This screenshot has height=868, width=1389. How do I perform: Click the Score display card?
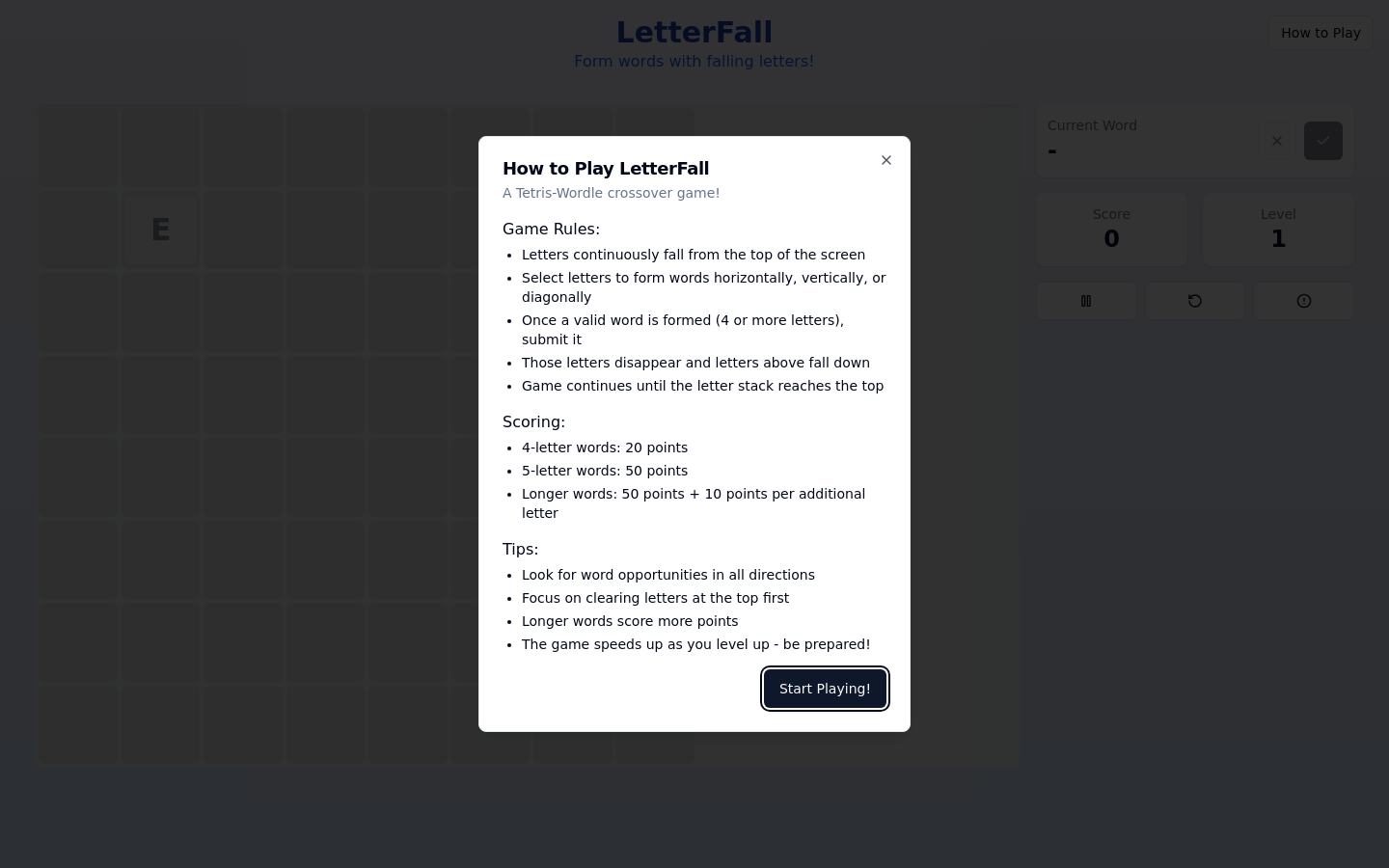(x=1112, y=230)
